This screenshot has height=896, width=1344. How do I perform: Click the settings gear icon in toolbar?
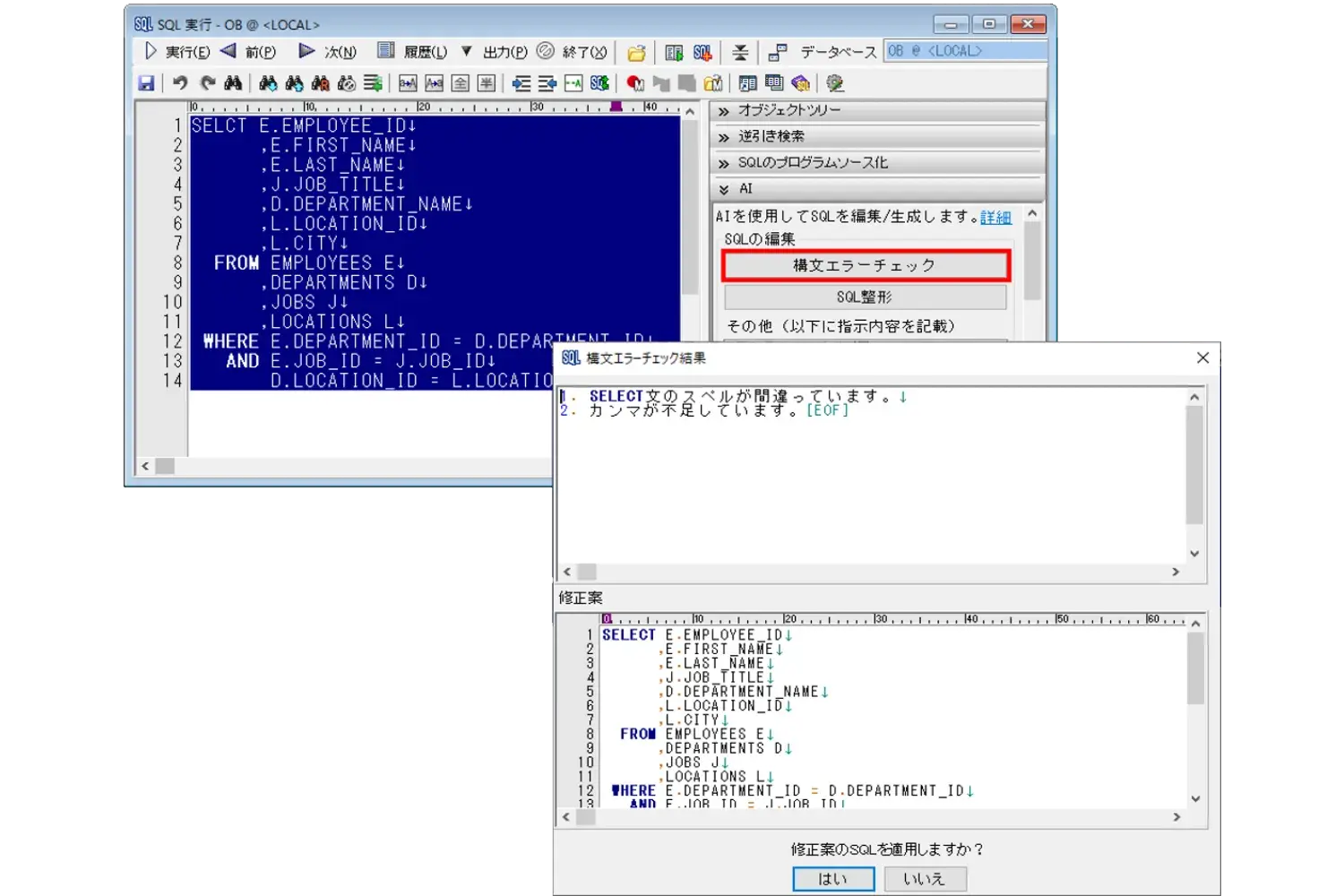[x=835, y=83]
